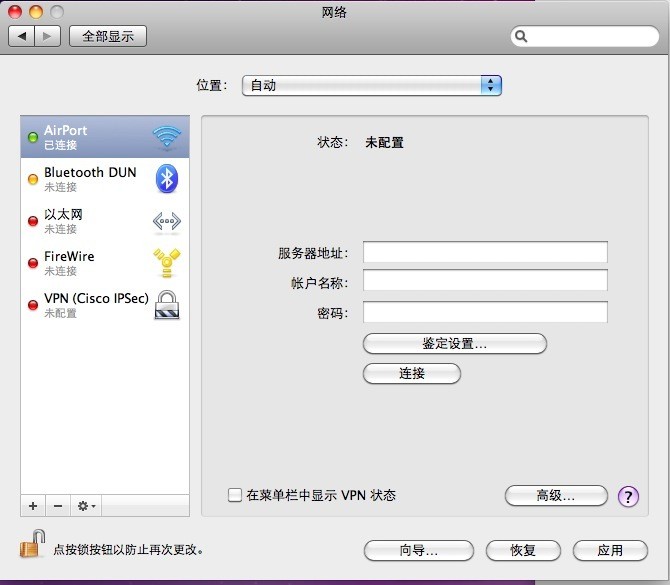The height and width of the screenshot is (585, 670).
Task: Close the 网络 window with red button
Action: (x=15, y=12)
